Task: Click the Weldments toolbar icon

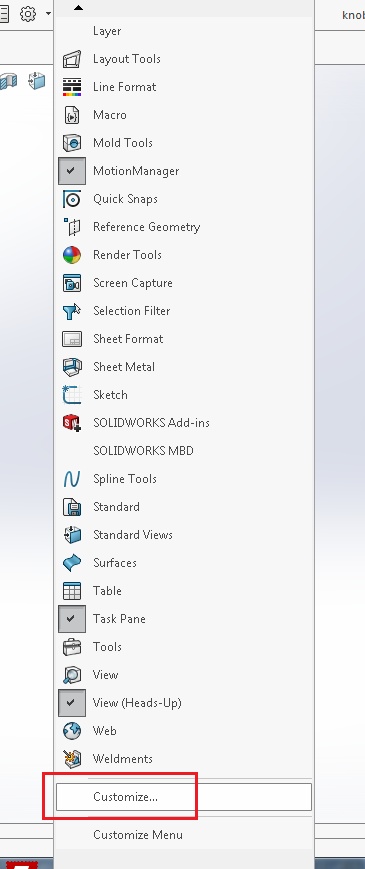Action: (x=72, y=759)
